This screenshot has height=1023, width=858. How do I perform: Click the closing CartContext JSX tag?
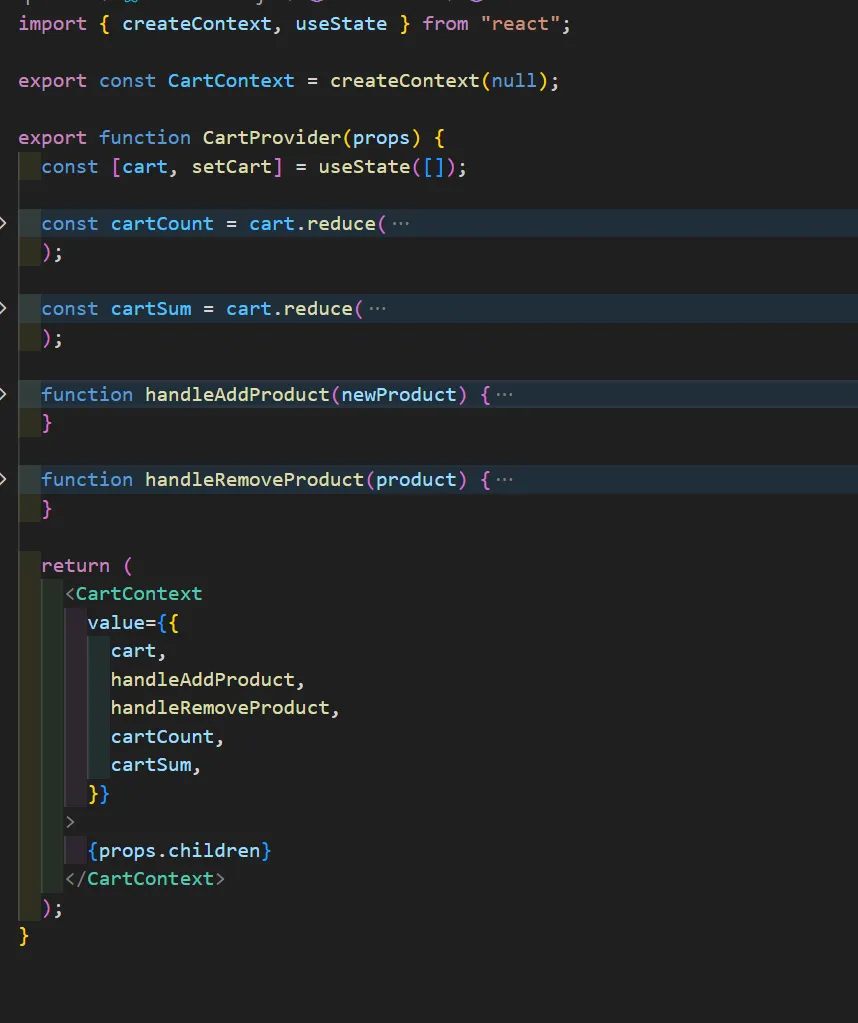(150, 879)
